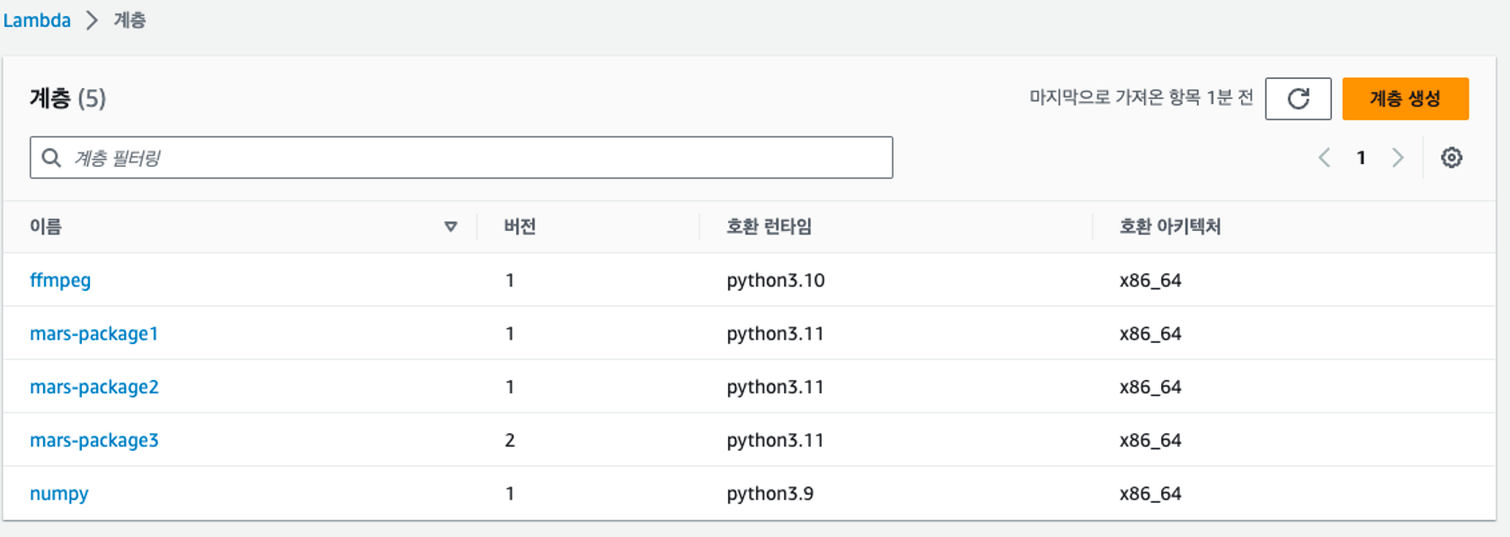
Task: Click the search magnifier icon
Action: (x=51, y=158)
